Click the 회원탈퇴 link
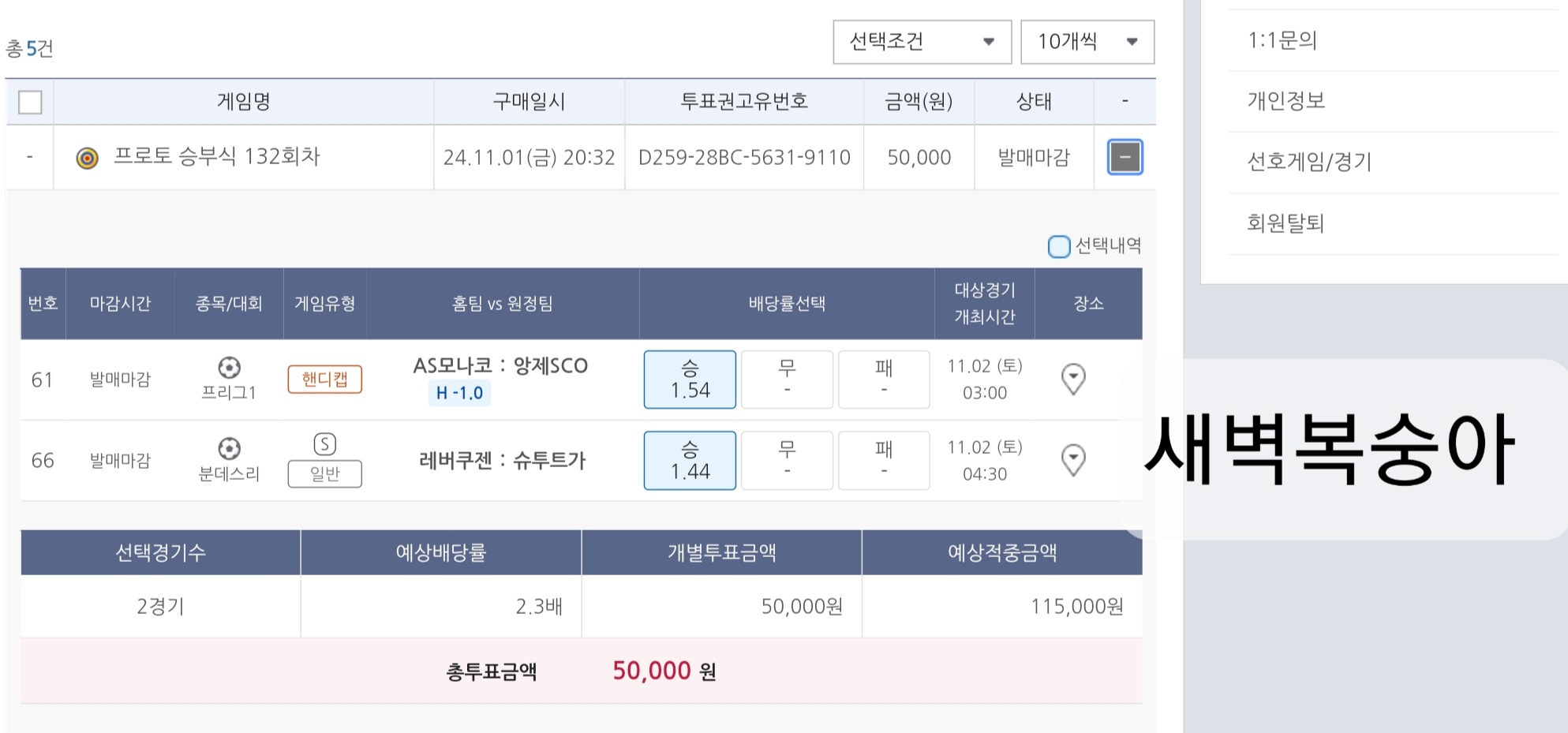The width and height of the screenshot is (1568, 733). (x=1285, y=223)
